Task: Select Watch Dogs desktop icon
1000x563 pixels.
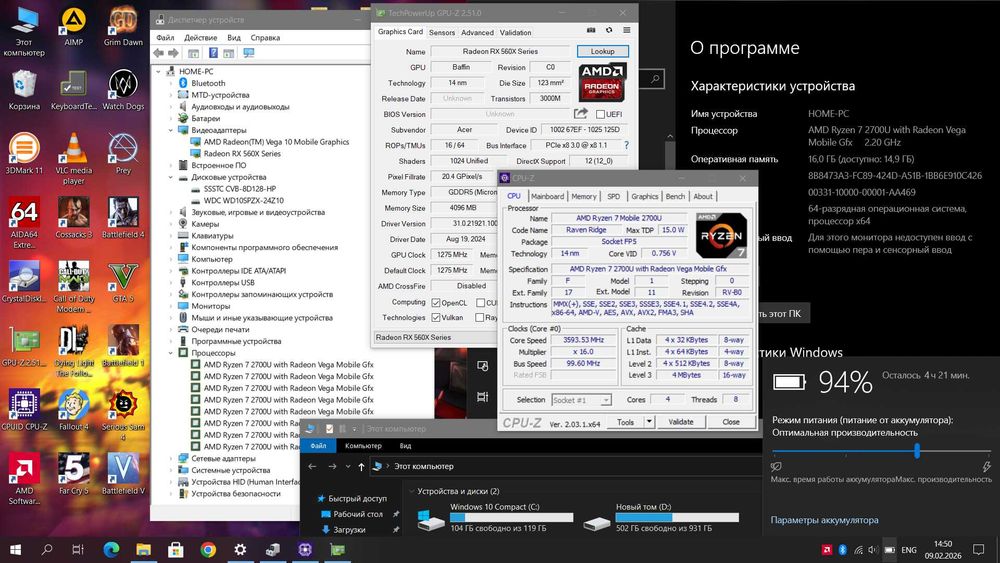Action: (123, 90)
